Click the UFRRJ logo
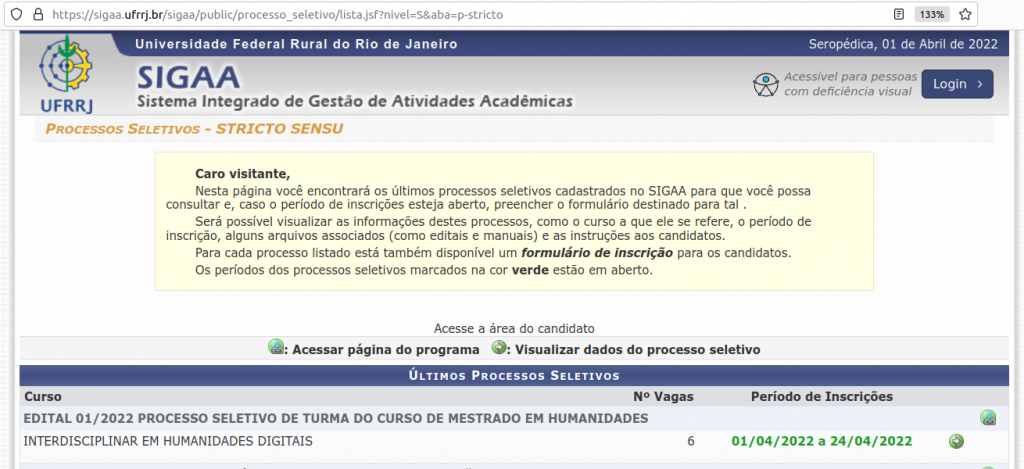The image size is (1024, 469). pos(65,73)
